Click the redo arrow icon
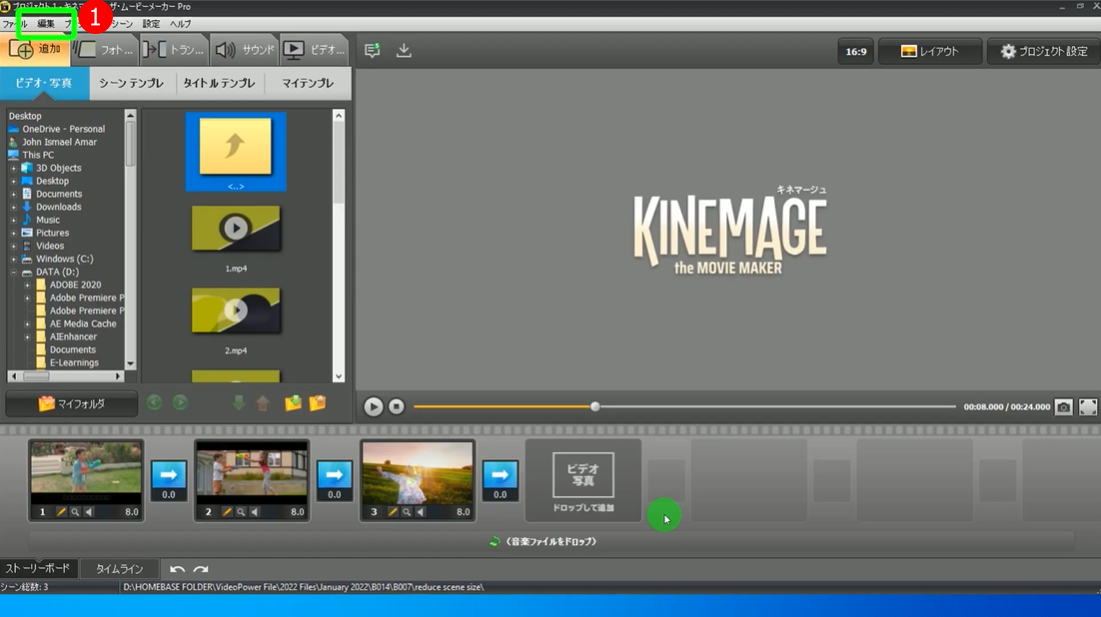This screenshot has height=617, width=1101. (201, 569)
